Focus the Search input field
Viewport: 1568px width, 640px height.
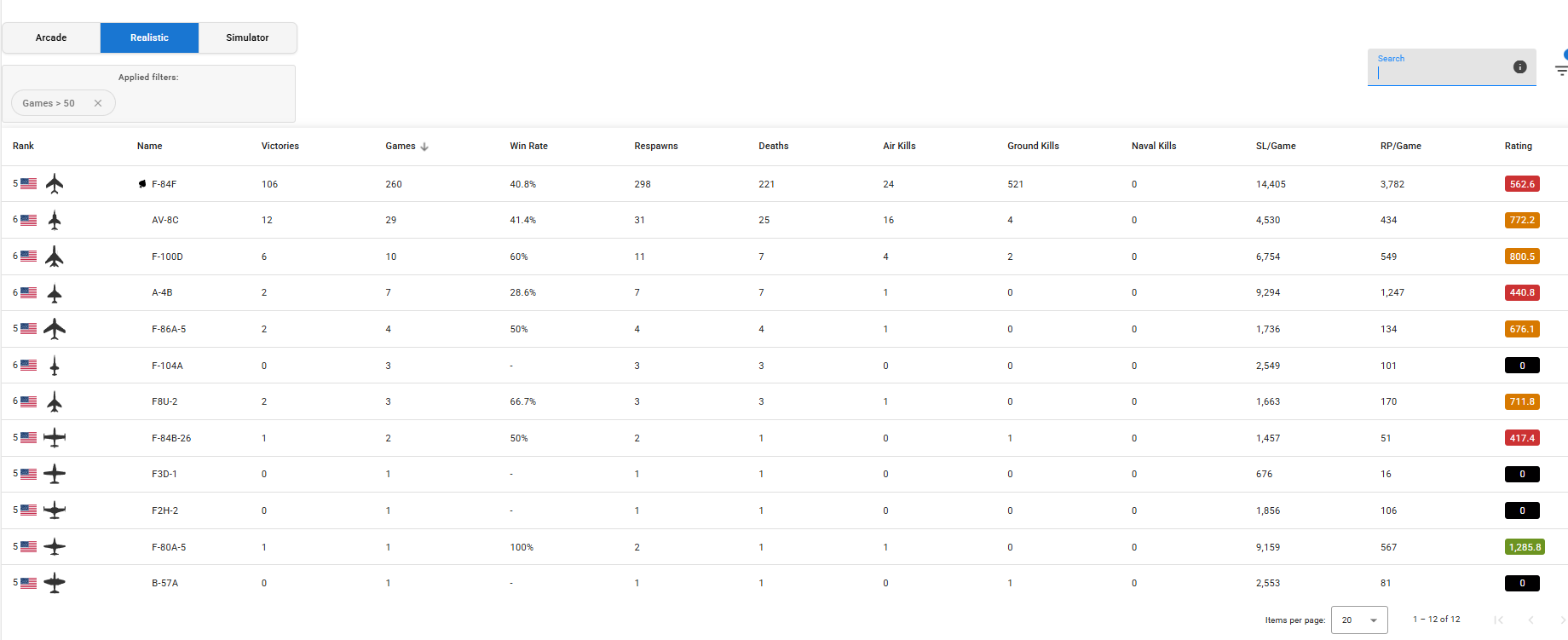point(1440,72)
